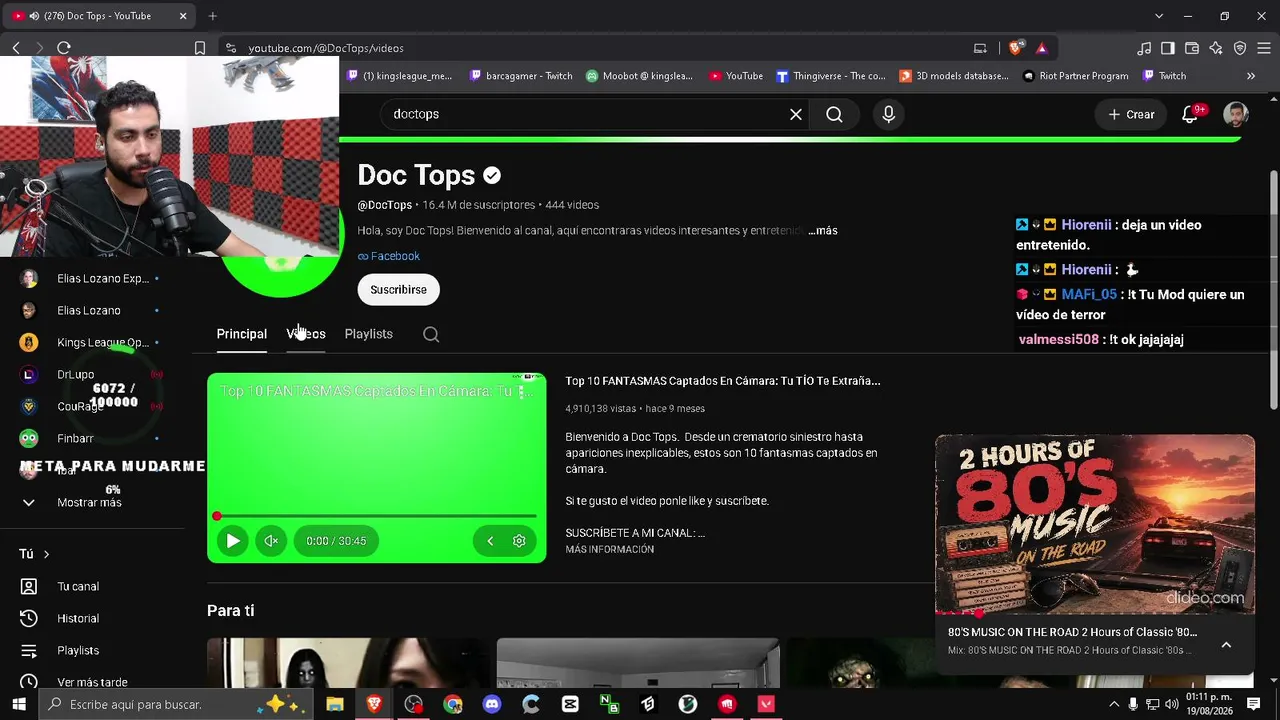Expand the channel description with ...más
This screenshot has width=1280, height=720.
click(x=823, y=230)
